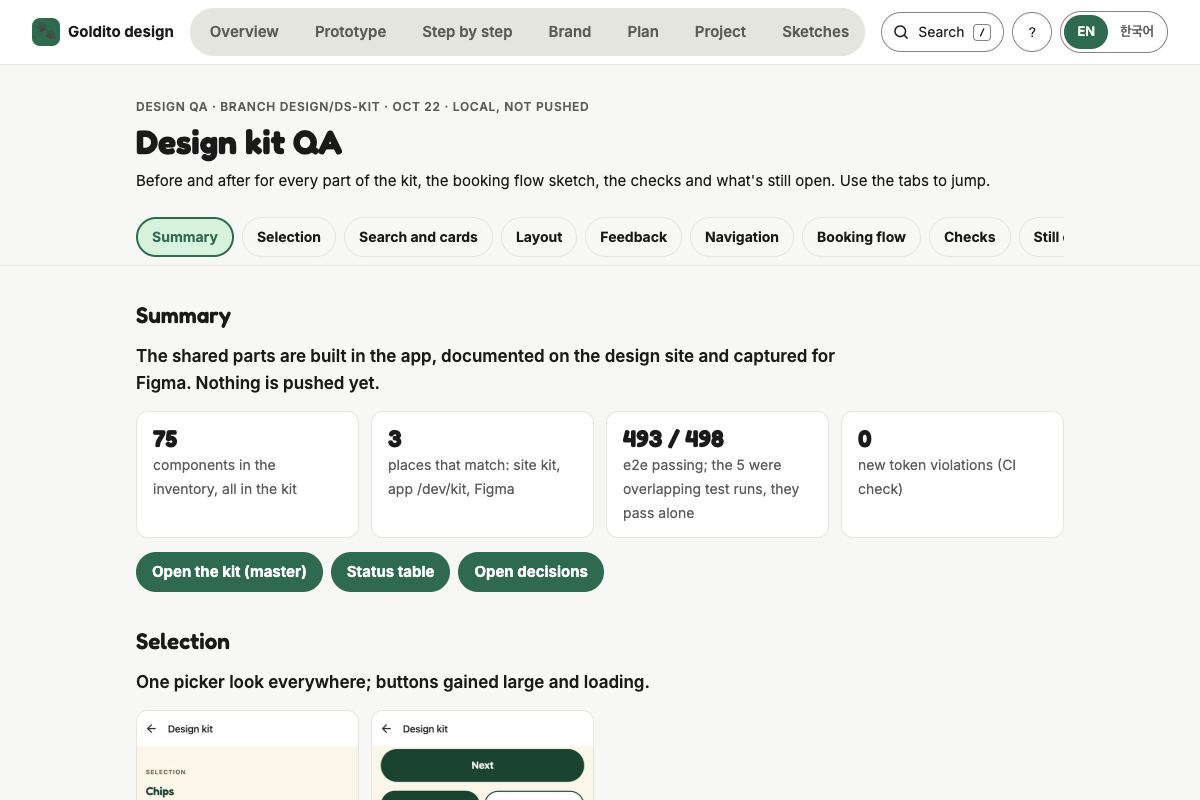Click the 75 components stat card

tap(247, 474)
